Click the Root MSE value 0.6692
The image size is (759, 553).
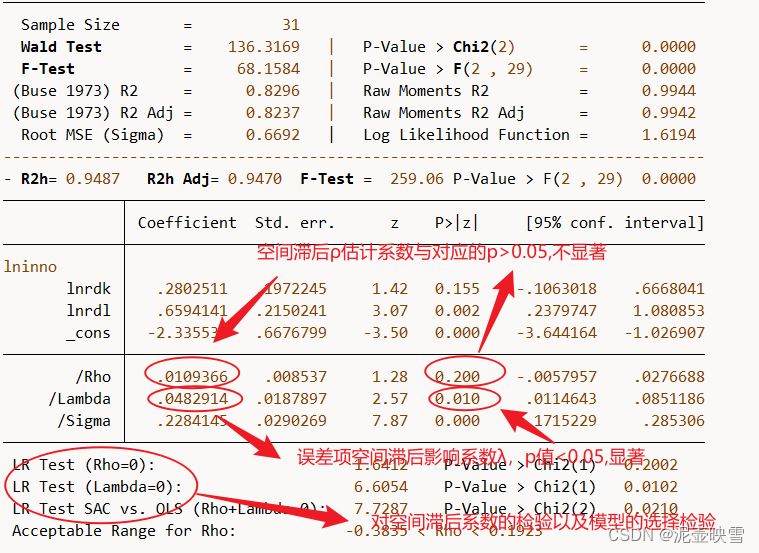point(273,135)
